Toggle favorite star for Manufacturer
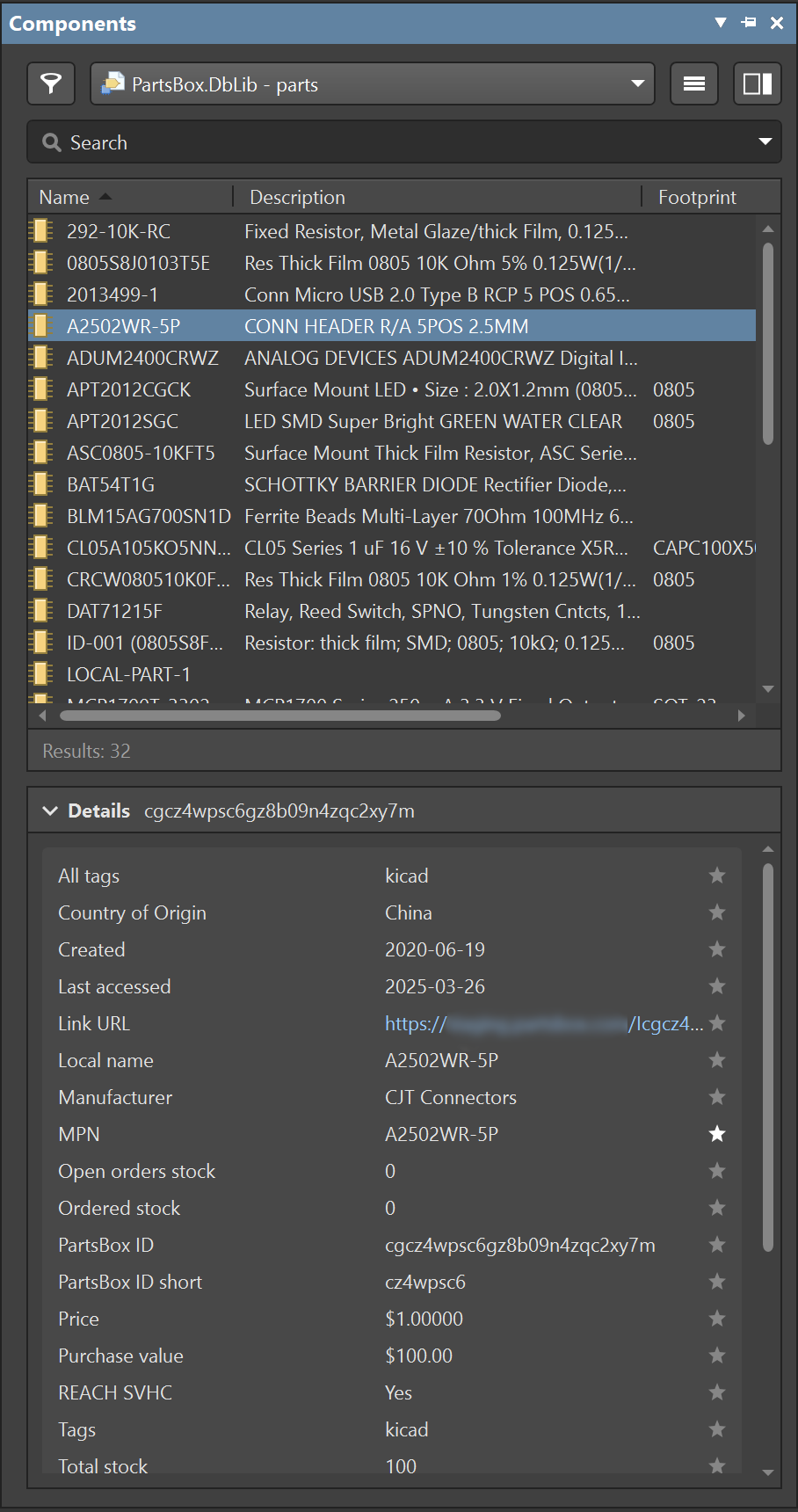Image resolution: width=798 pixels, height=1512 pixels. pos(717,1097)
